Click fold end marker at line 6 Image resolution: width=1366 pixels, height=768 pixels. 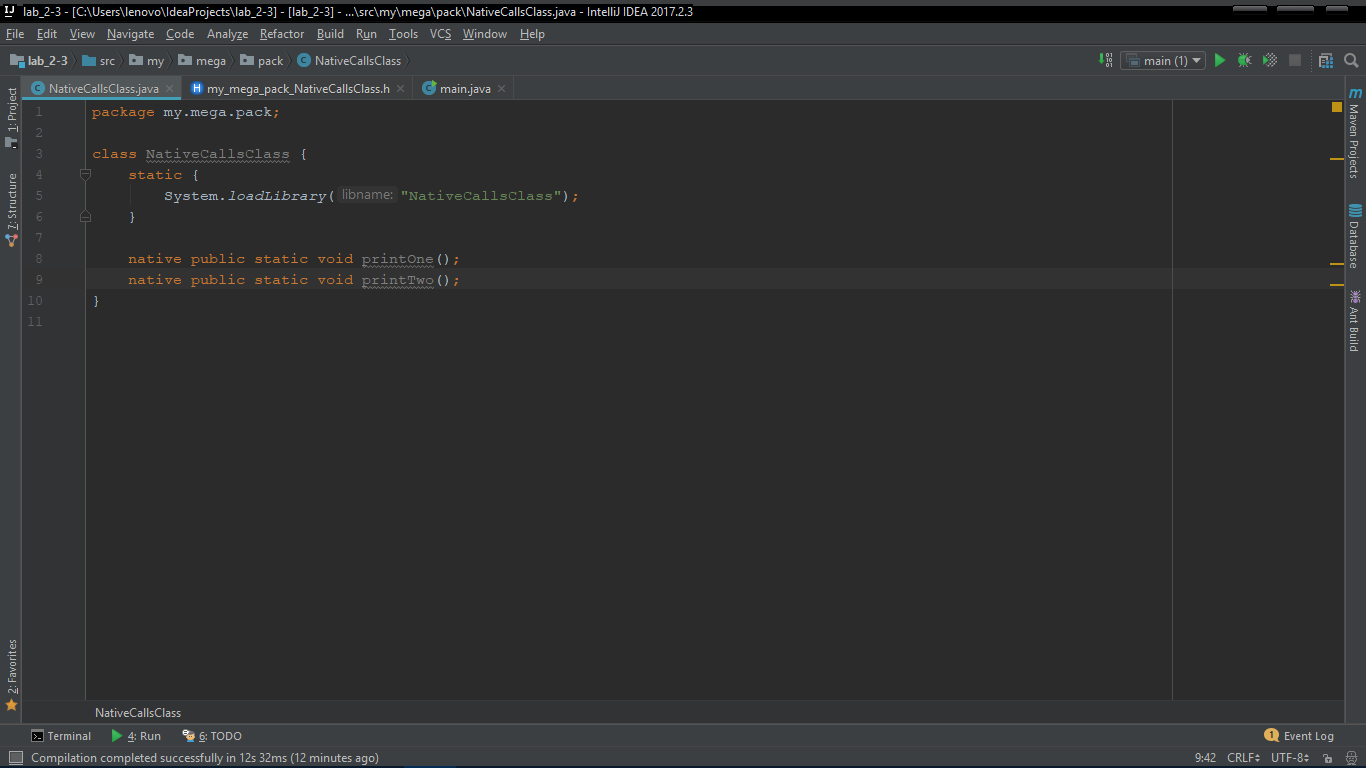coord(85,216)
